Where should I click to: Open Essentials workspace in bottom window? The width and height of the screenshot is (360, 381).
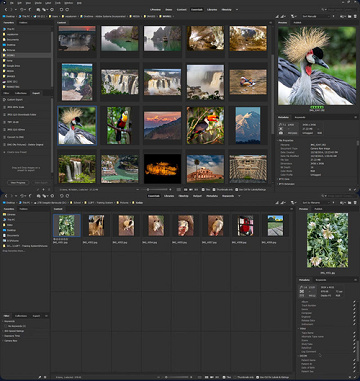coord(154,196)
